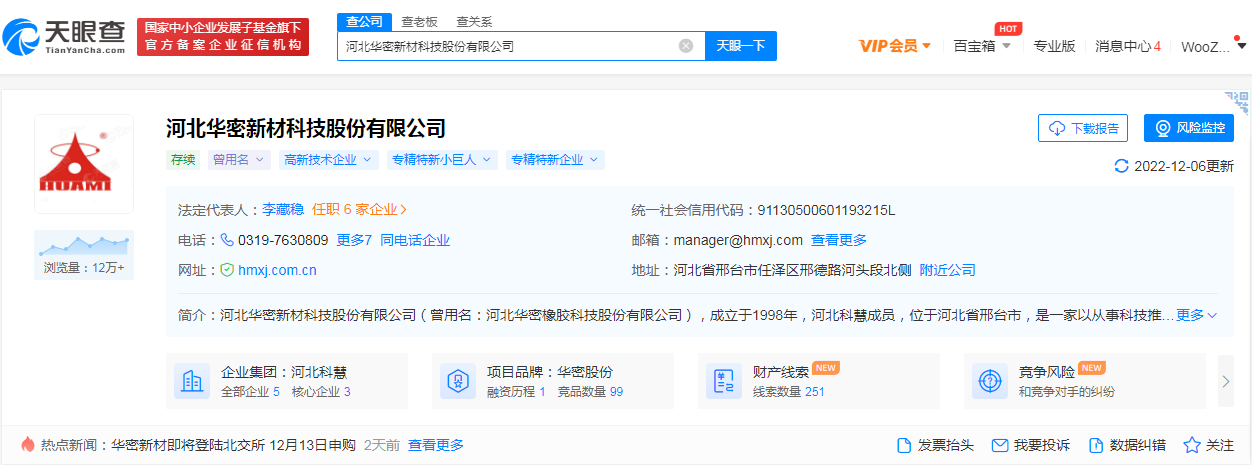Click the verified shield icon by website

tap(227, 270)
